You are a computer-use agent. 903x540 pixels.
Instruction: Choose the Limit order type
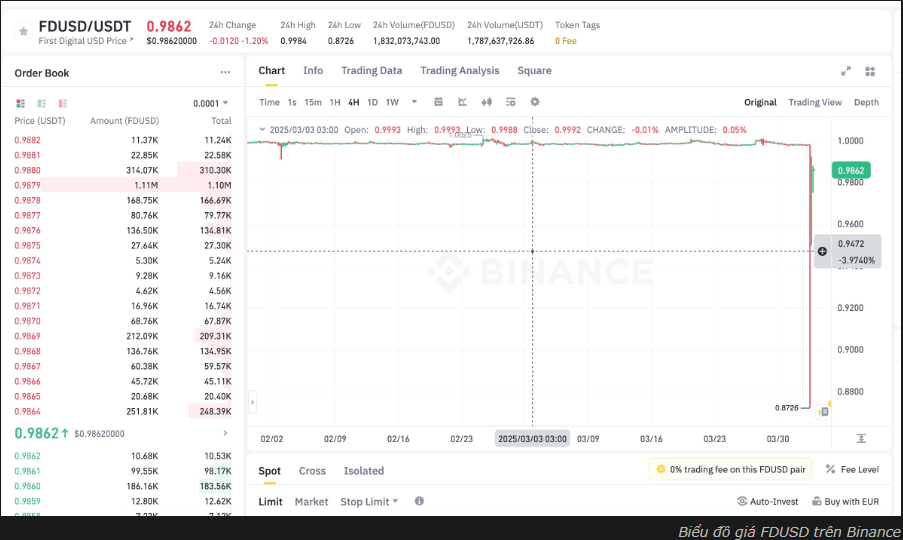[x=270, y=501]
